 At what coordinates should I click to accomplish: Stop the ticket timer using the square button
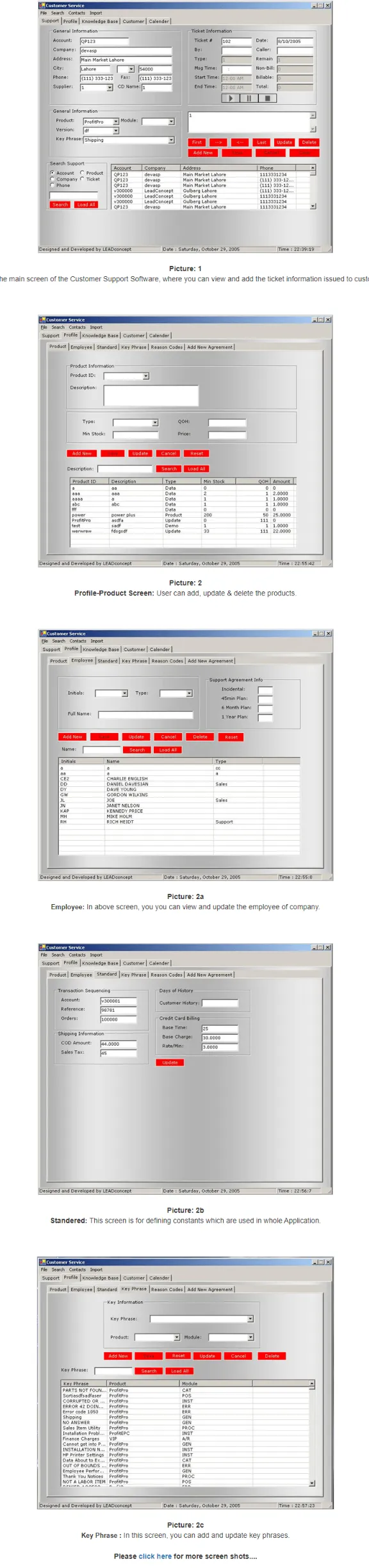268,98
